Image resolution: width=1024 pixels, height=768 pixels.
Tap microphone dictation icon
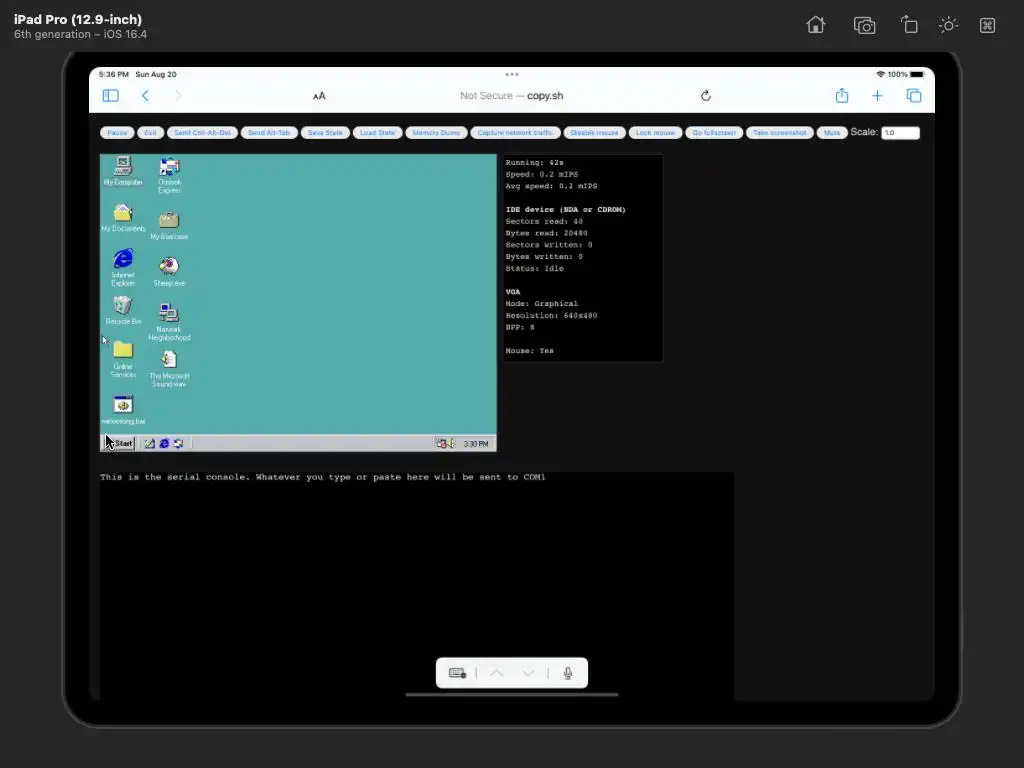pos(568,673)
